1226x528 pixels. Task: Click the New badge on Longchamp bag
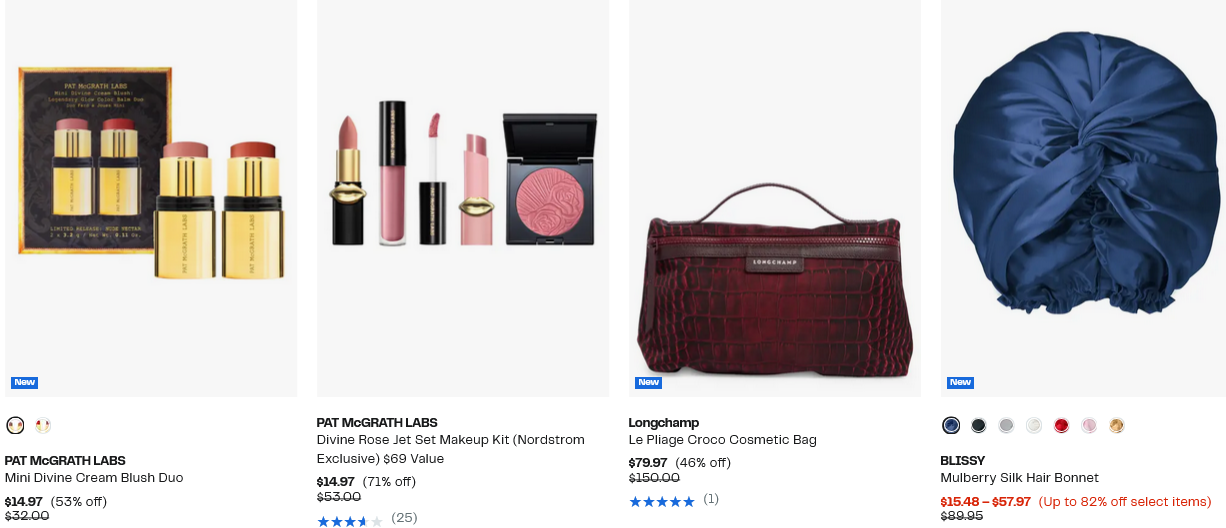pos(648,383)
